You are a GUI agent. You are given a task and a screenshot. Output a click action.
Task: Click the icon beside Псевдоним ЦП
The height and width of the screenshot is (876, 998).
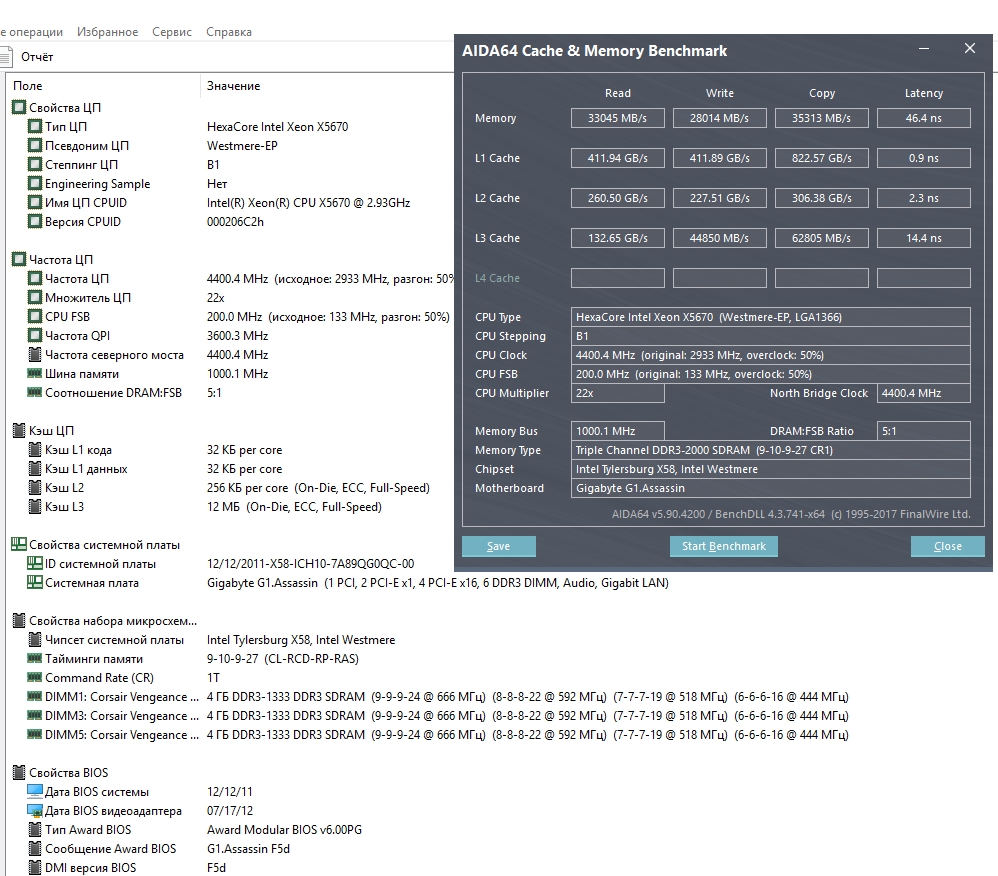pos(34,145)
